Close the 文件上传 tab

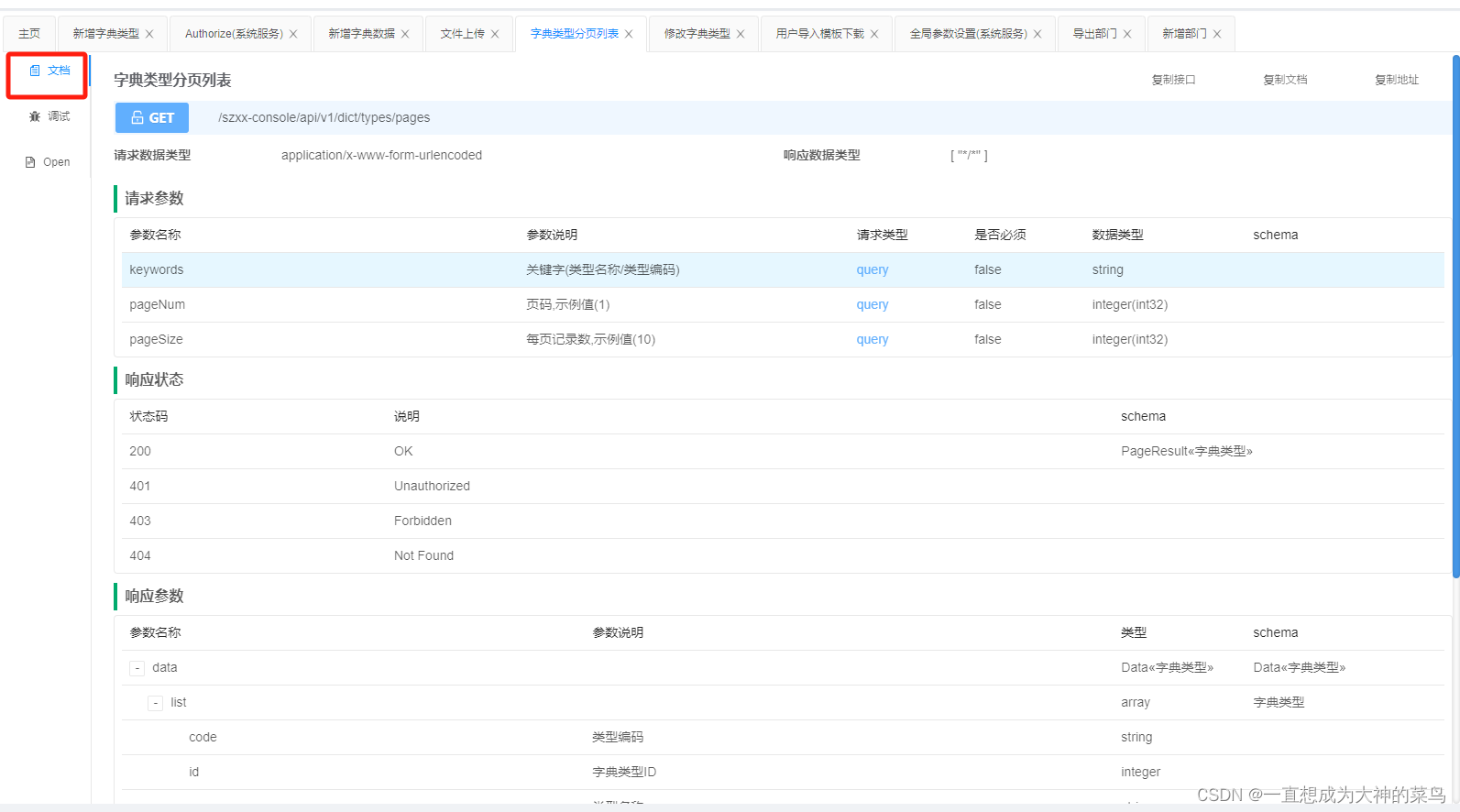pyautogui.click(x=495, y=34)
